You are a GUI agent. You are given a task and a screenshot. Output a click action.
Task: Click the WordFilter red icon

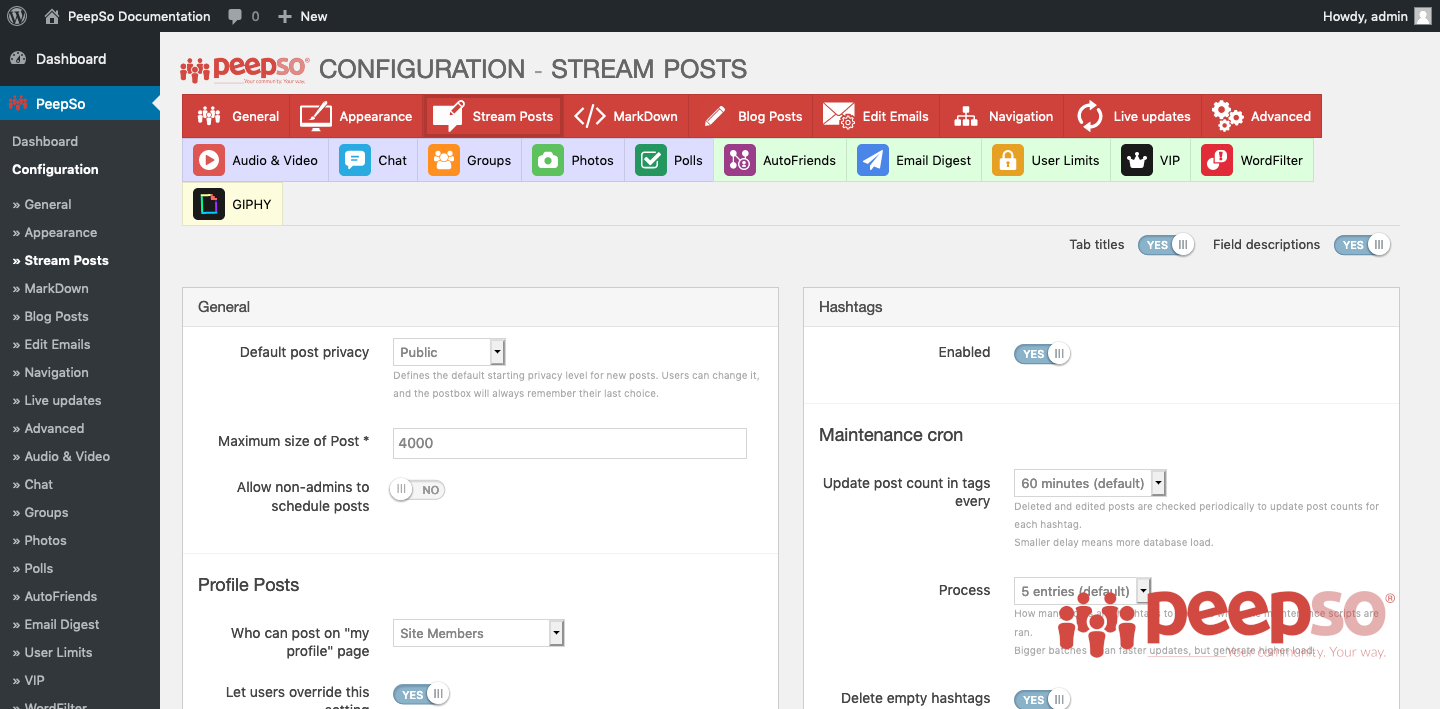pyautogui.click(x=1217, y=160)
